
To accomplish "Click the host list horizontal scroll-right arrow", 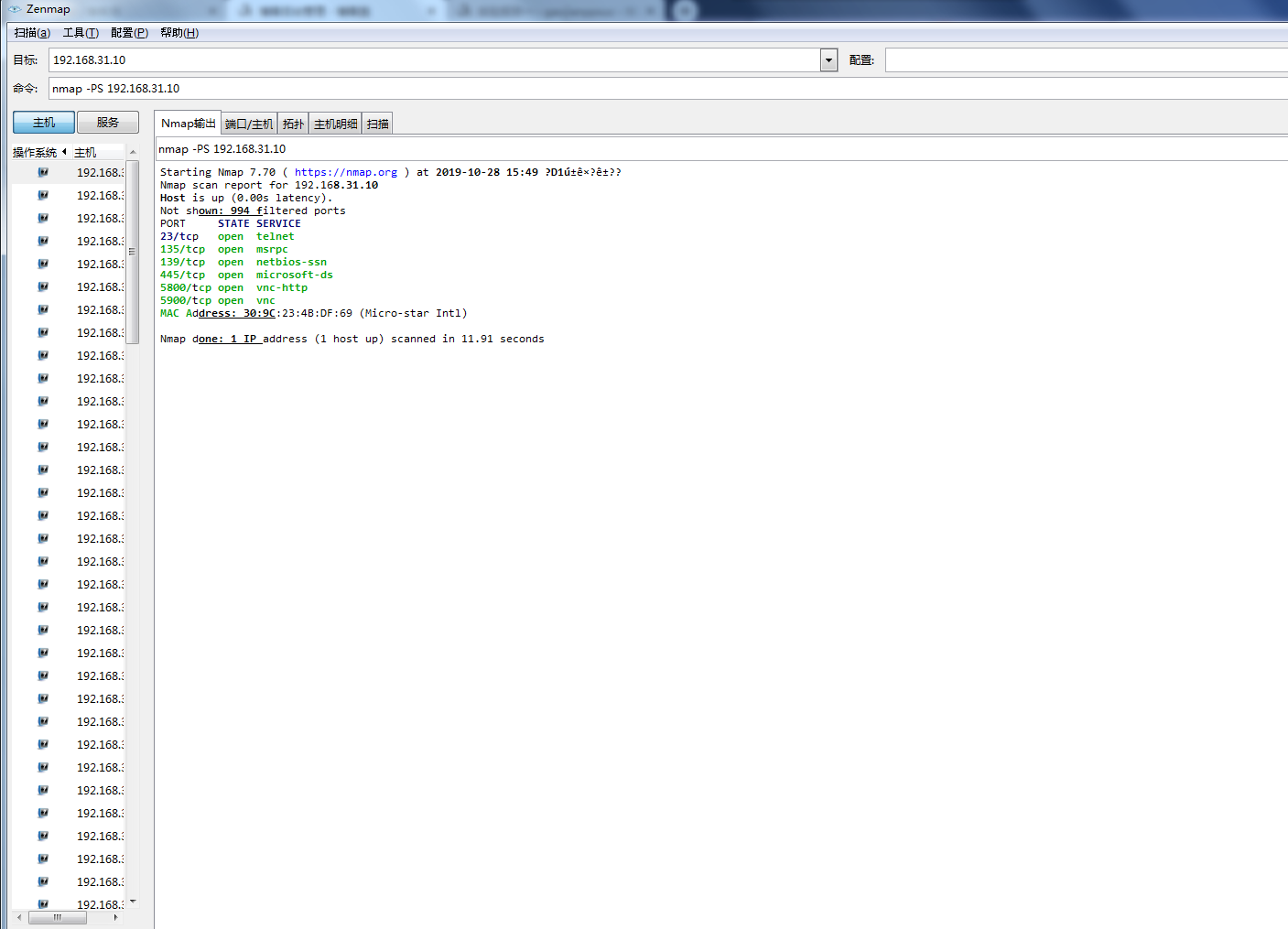I will pos(115,917).
